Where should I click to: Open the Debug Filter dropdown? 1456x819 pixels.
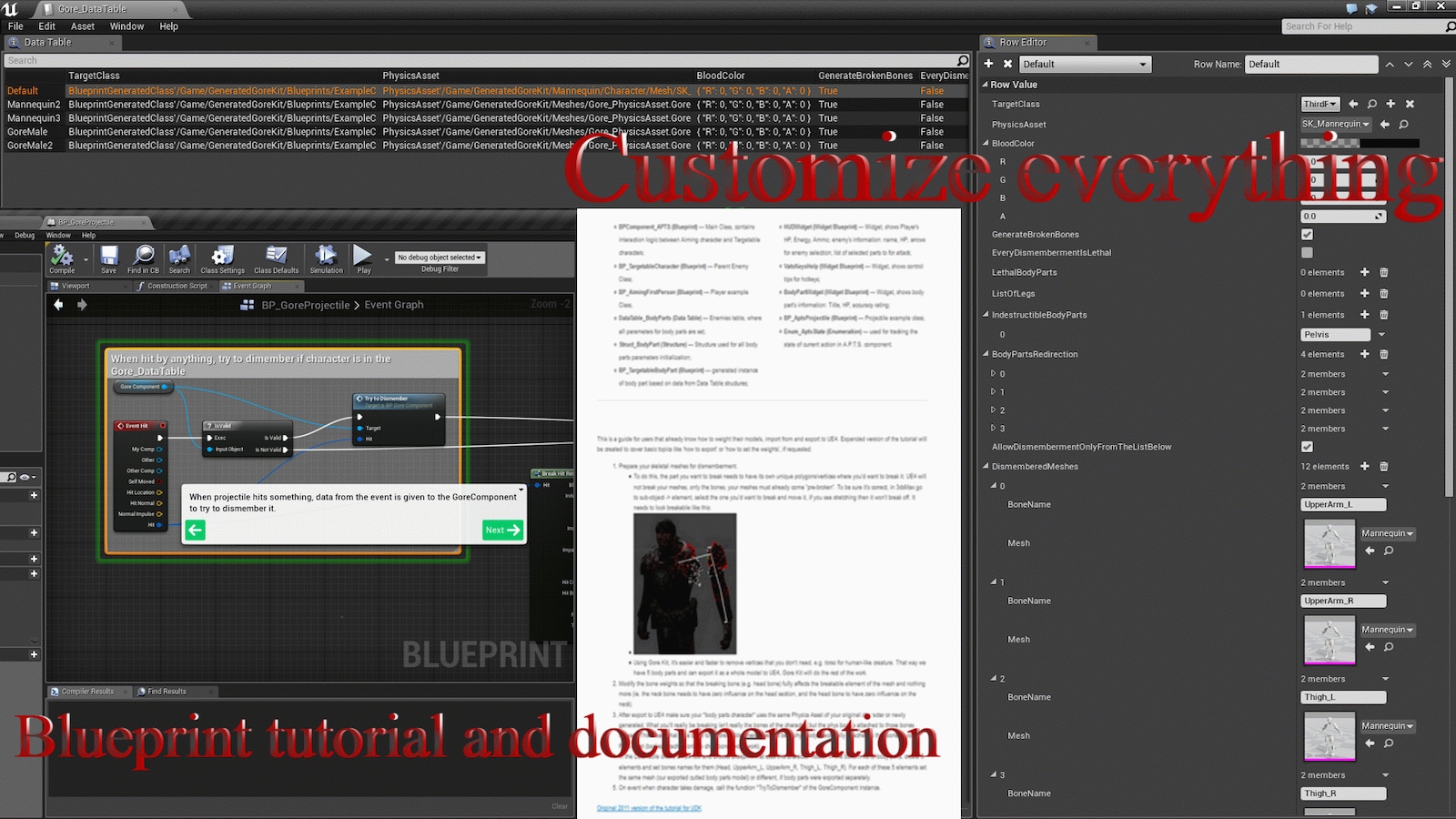(x=440, y=257)
